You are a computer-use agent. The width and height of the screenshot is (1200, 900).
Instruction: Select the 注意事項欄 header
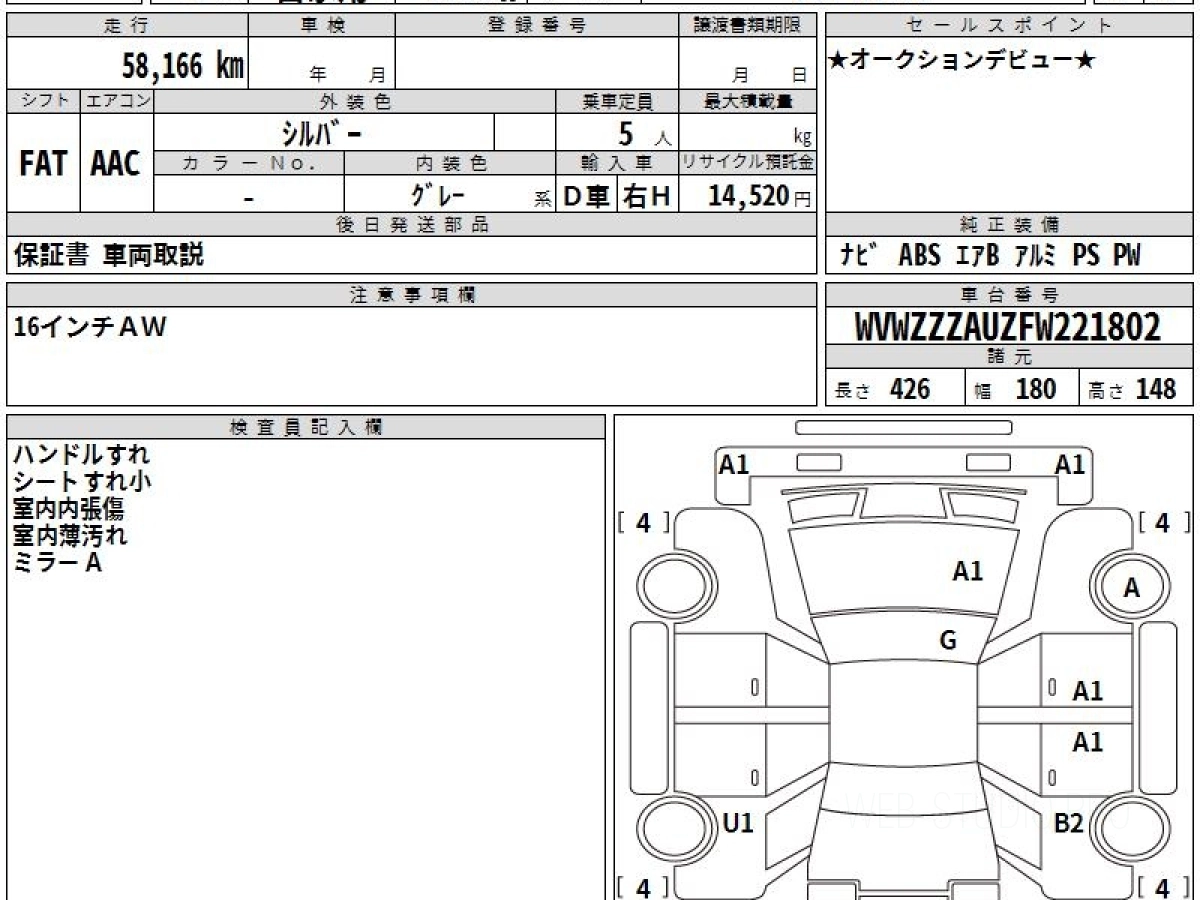[412, 295]
